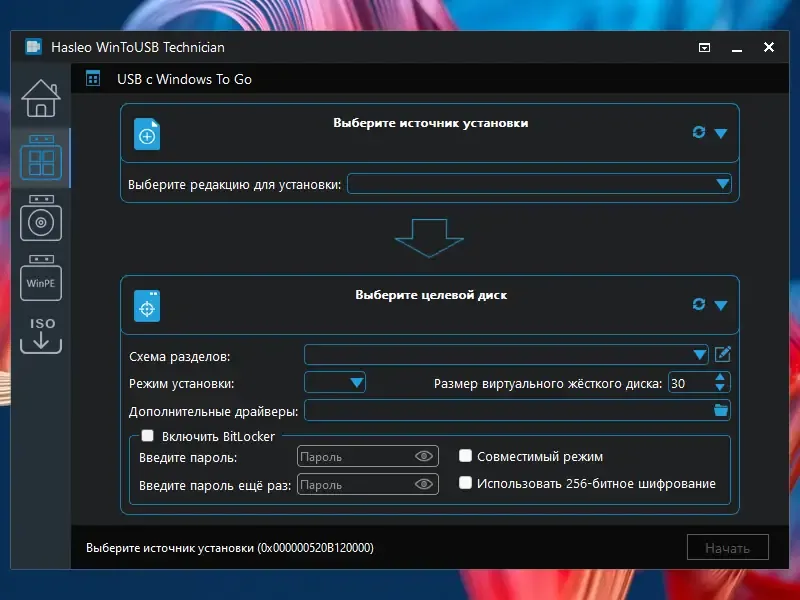This screenshot has height=600, width=800.
Task: Refresh the installation source list
Action: coord(698,133)
